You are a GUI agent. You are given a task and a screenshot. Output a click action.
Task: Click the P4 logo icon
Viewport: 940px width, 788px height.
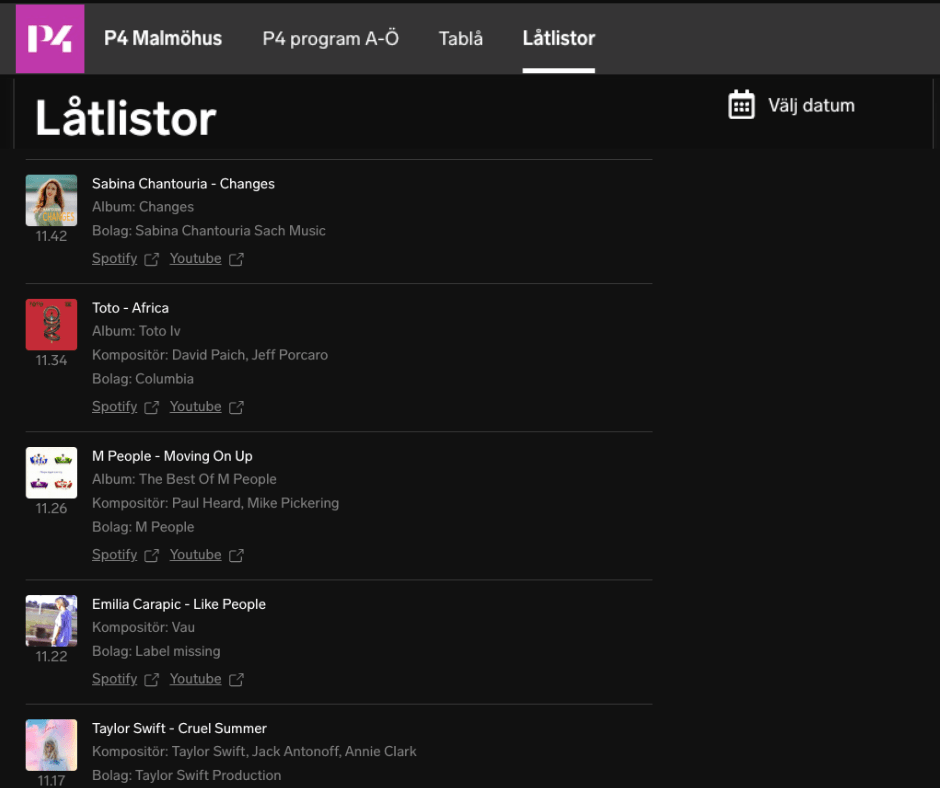coord(50,39)
